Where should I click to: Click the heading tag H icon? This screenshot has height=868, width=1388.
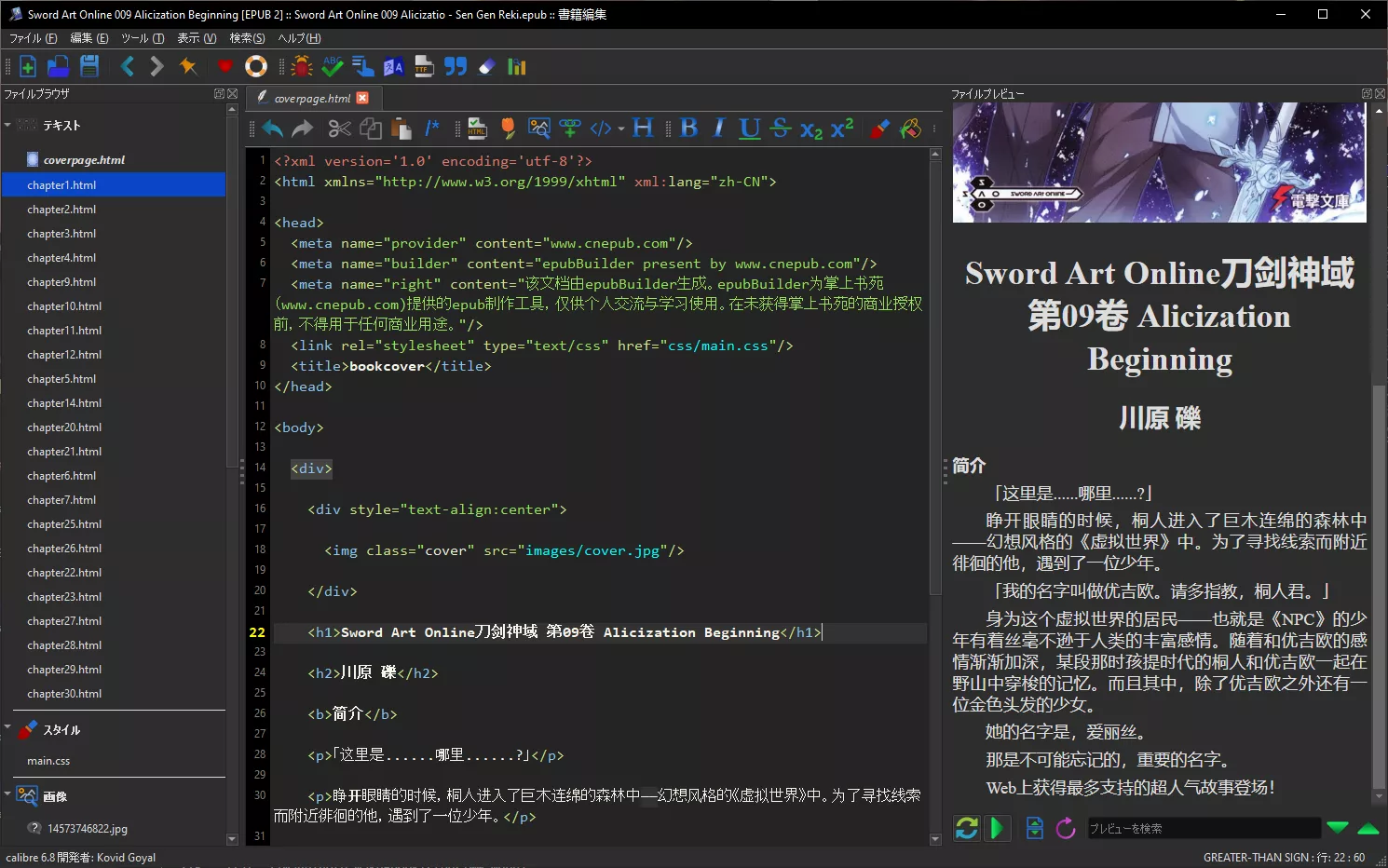coord(643,129)
